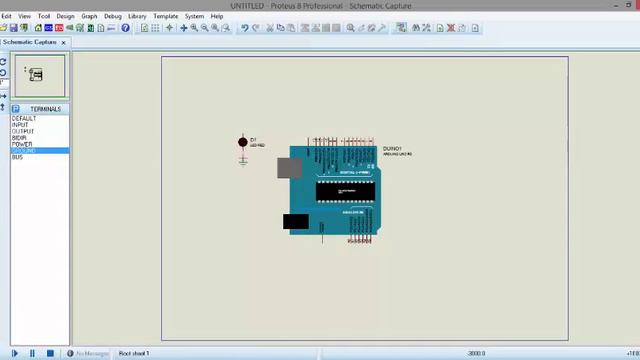Screen dimensions: 640x360
Task: Click the red X remove sheet icon
Action: click(x=451, y=28)
